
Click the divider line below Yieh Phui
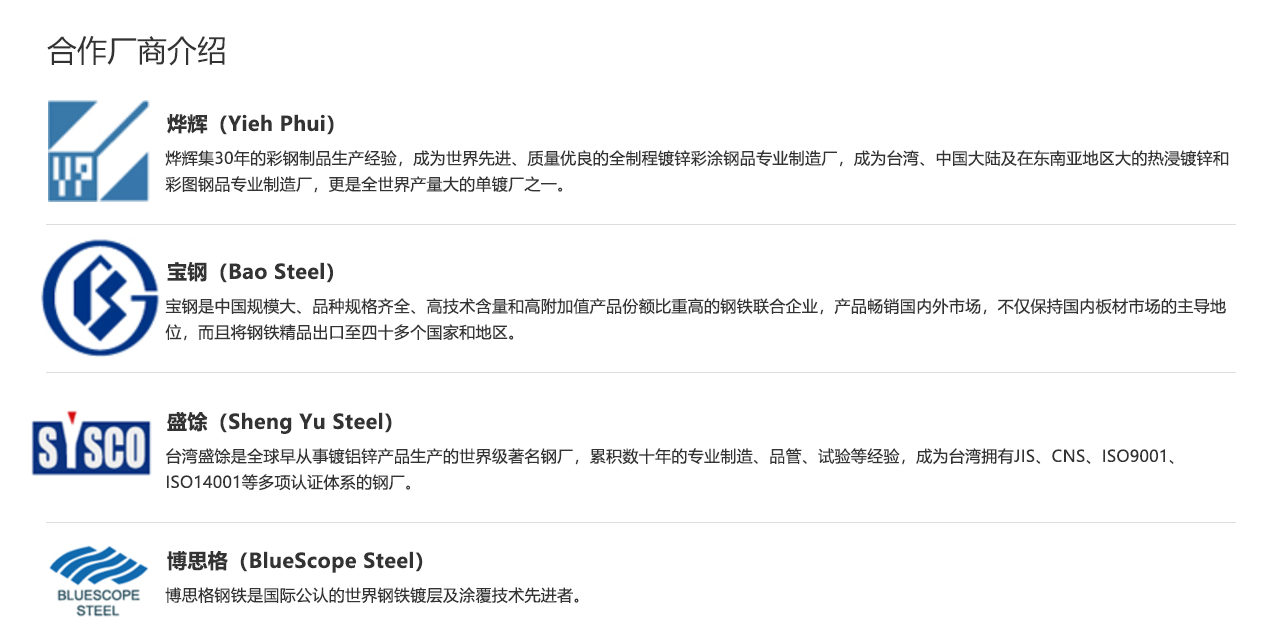pyautogui.click(x=640, y=225)
